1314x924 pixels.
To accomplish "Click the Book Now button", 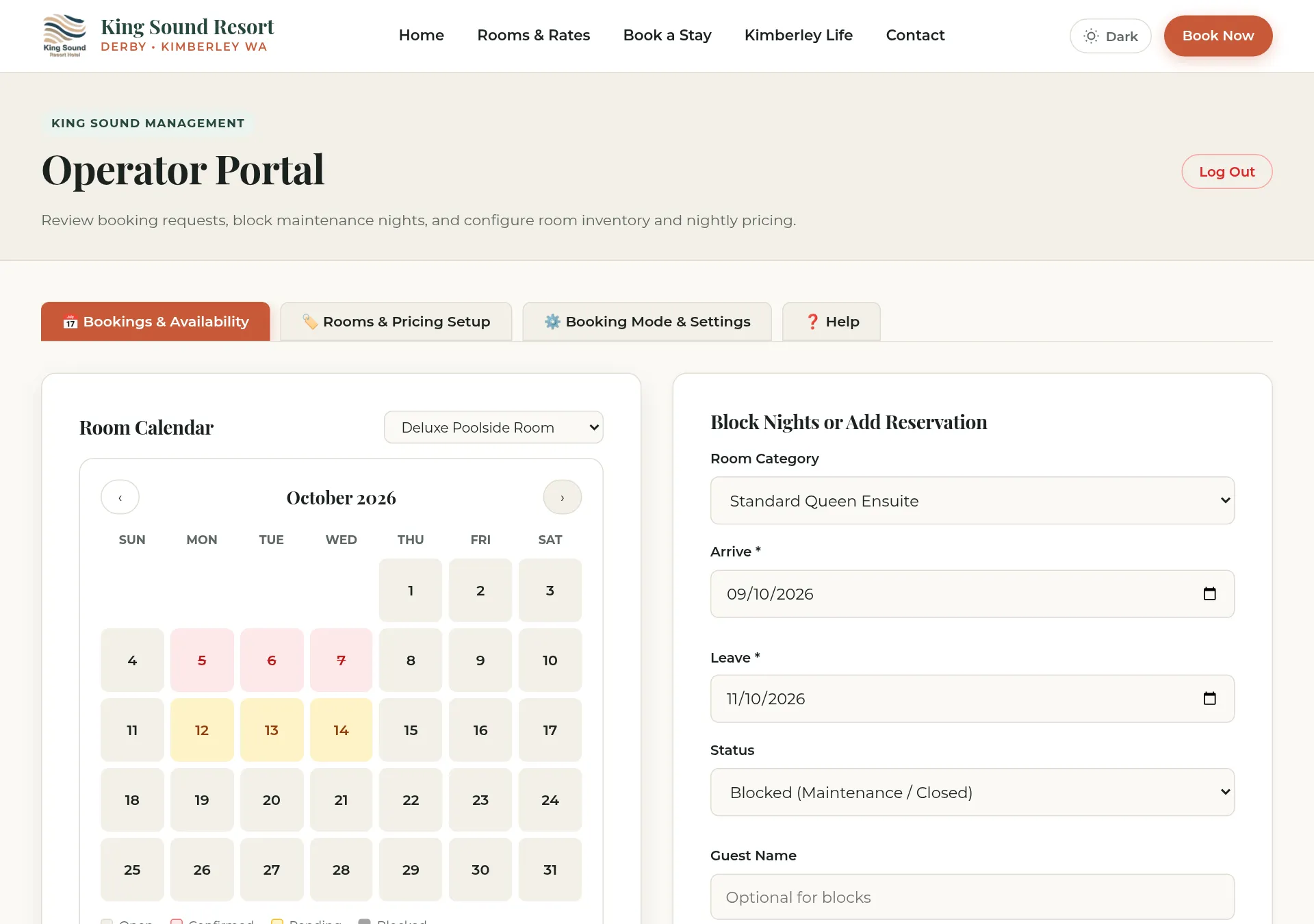I will [x=1218, y=36].
